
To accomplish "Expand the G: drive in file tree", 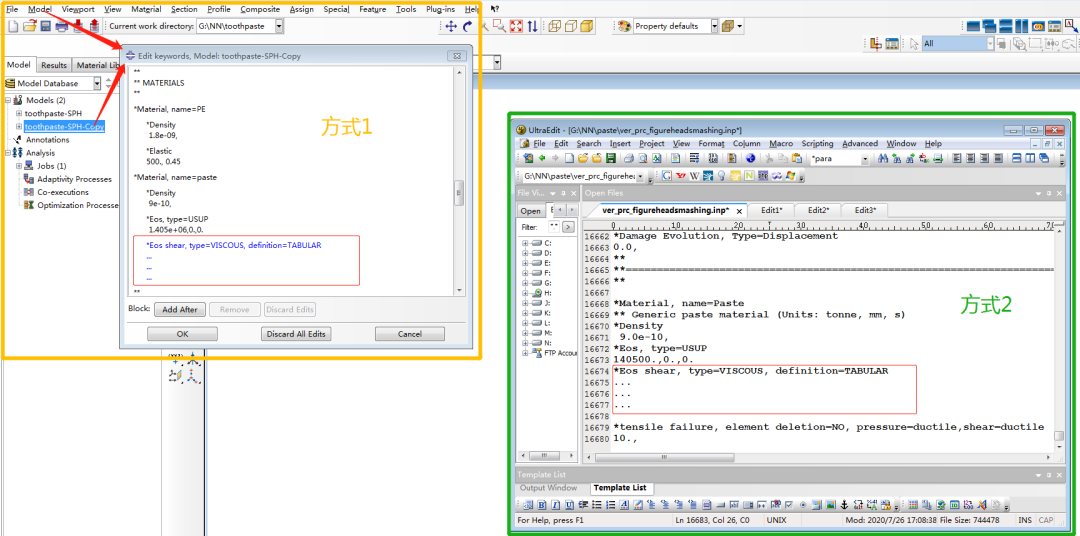I will pyautogui.click(x=525, y=282).
